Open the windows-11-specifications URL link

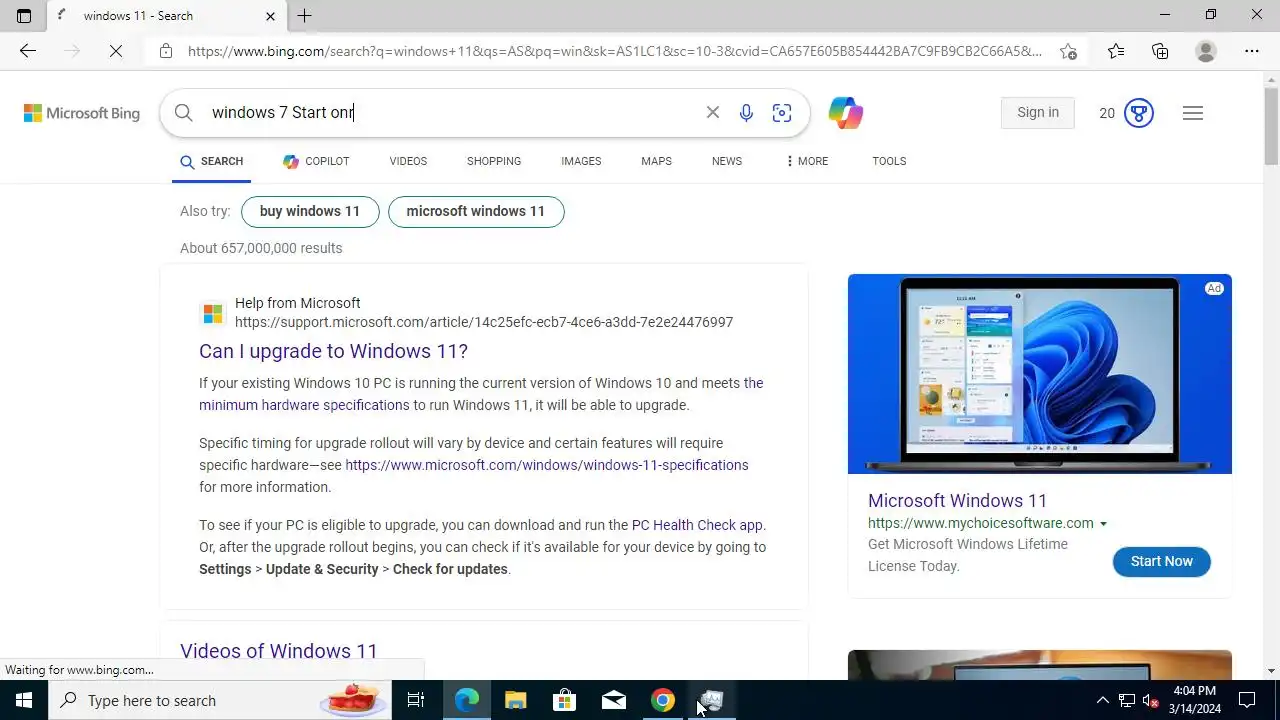(x=547, y=465)
